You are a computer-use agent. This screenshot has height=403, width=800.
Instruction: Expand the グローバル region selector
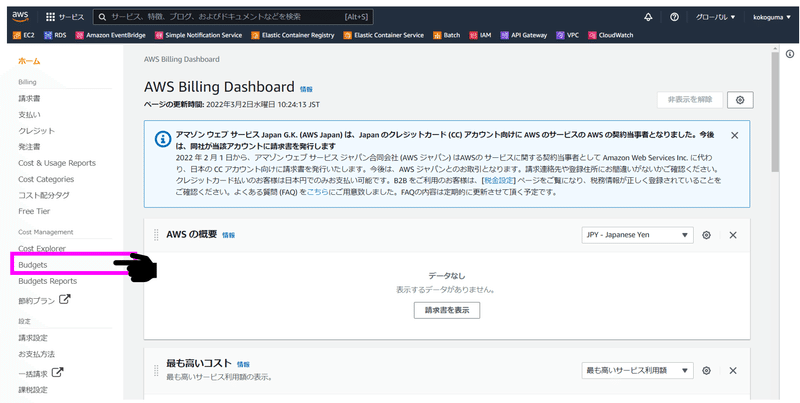coord(716,17)
